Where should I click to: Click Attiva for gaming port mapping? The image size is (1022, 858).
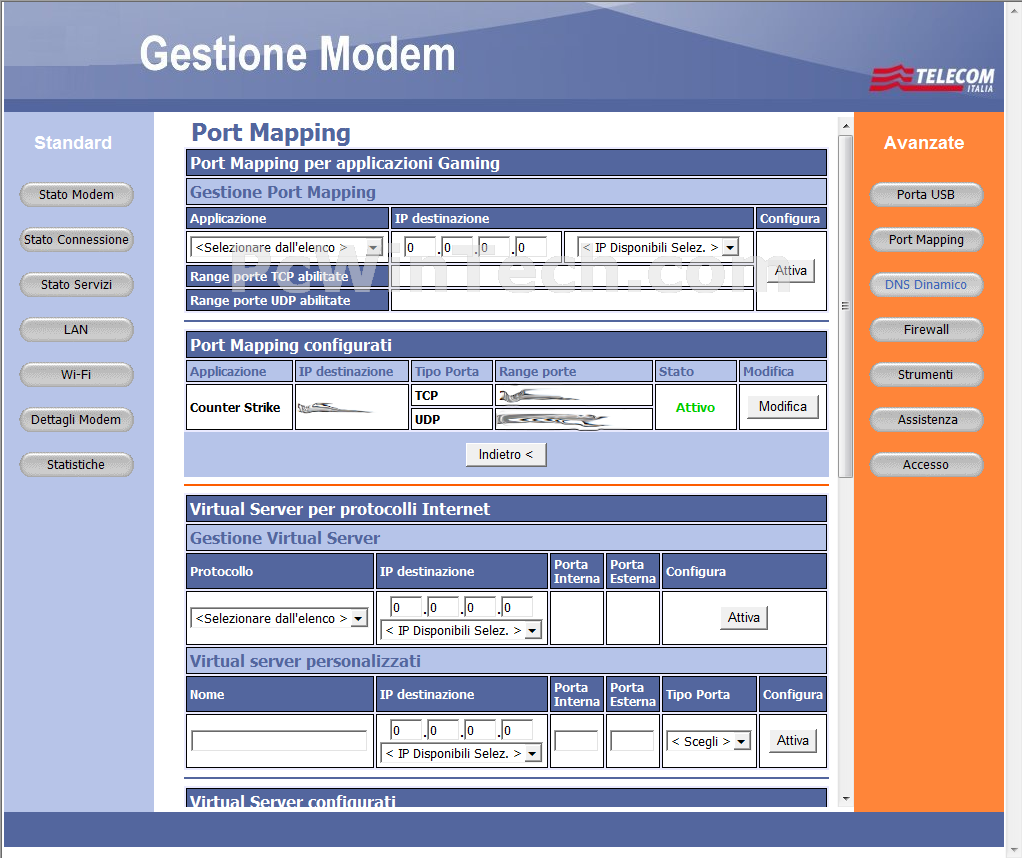click(791, 271)
